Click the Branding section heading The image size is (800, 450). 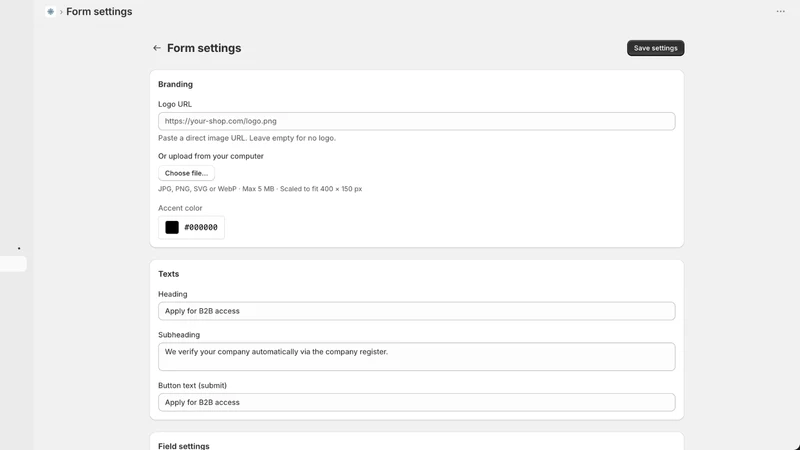pyautogui.click(x=175, y=84)
